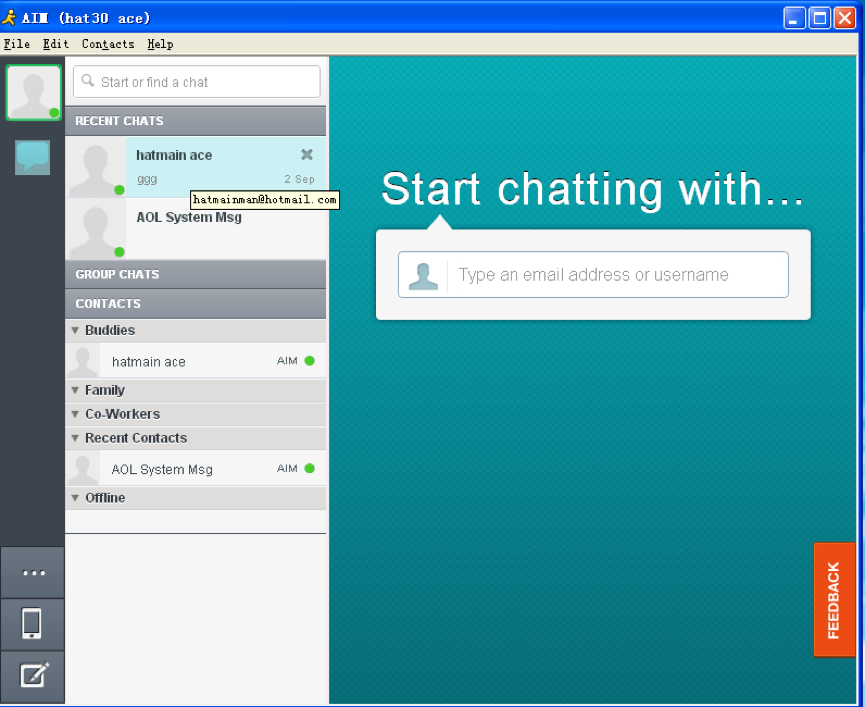
Task: Click the hatmain ace avatar in Recent Chats
Action: pyautogui.click(x=95, y=167)
